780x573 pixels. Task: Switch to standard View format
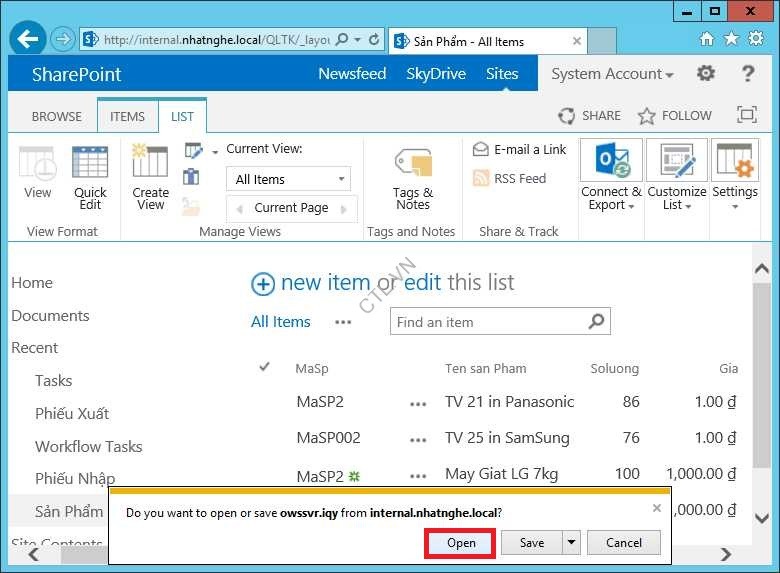click(38, 172)
